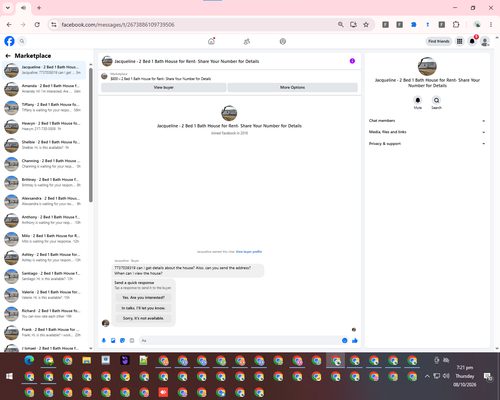This screenshot has width=500, height=400.
Task: Click the More Options button
Action: pos(293,87)
